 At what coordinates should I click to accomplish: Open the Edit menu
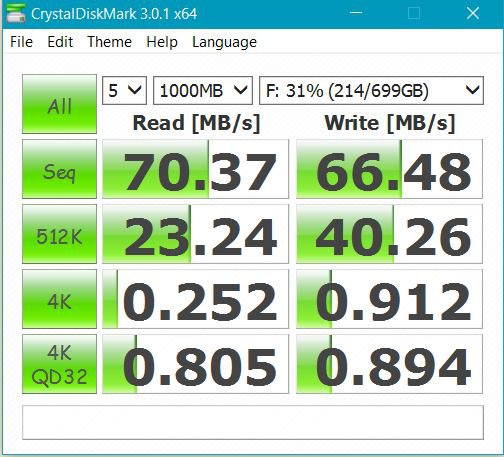point(60,42)
